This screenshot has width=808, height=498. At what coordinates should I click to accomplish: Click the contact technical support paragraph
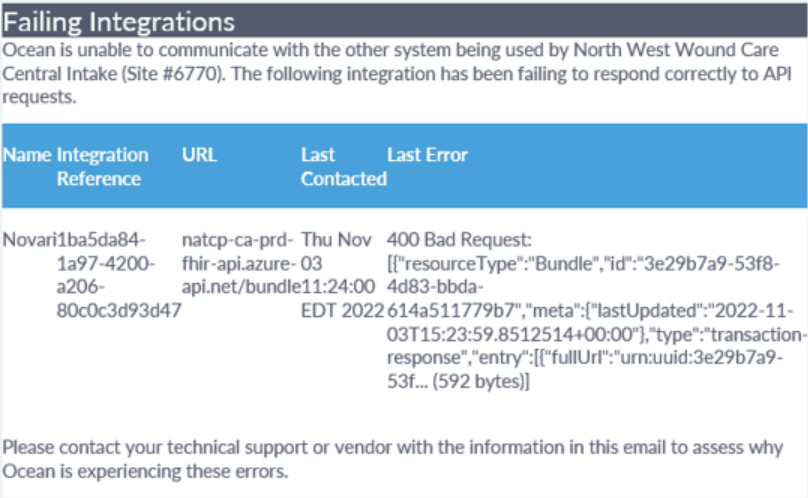[393, 459]
